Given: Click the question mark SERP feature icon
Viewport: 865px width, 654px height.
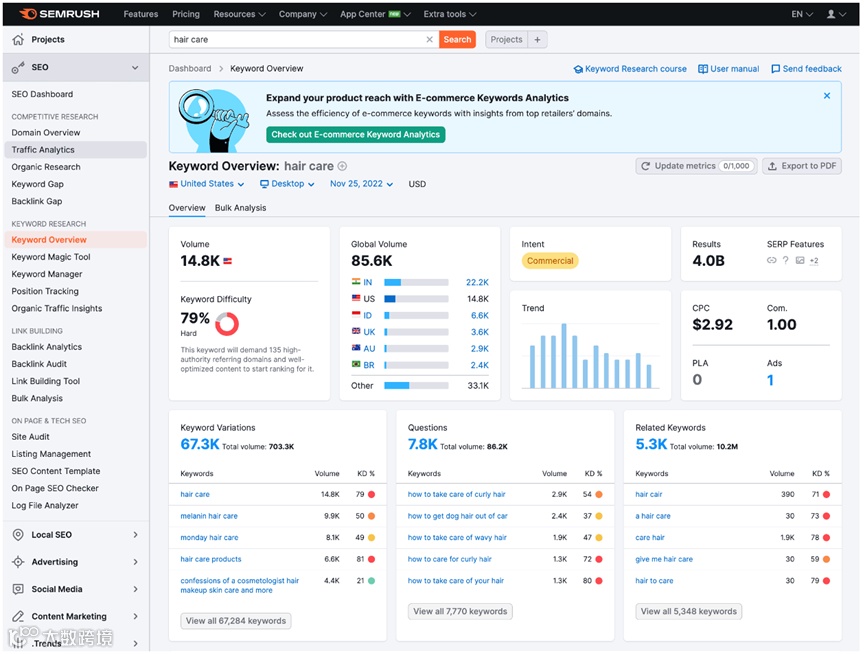Looking at the screenshot, I should (x=786, y=260).
